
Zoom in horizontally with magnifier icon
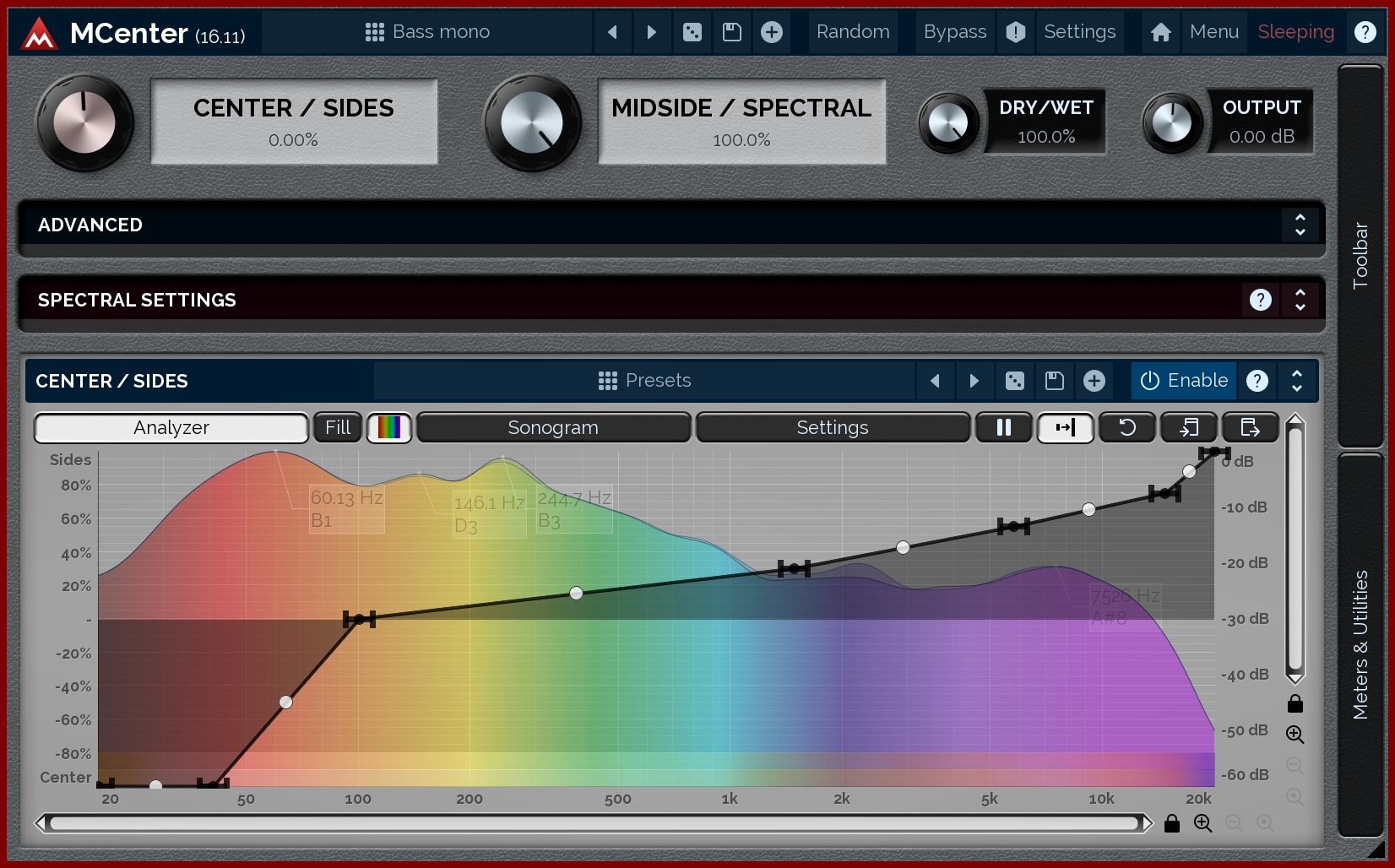point(1202,823)
